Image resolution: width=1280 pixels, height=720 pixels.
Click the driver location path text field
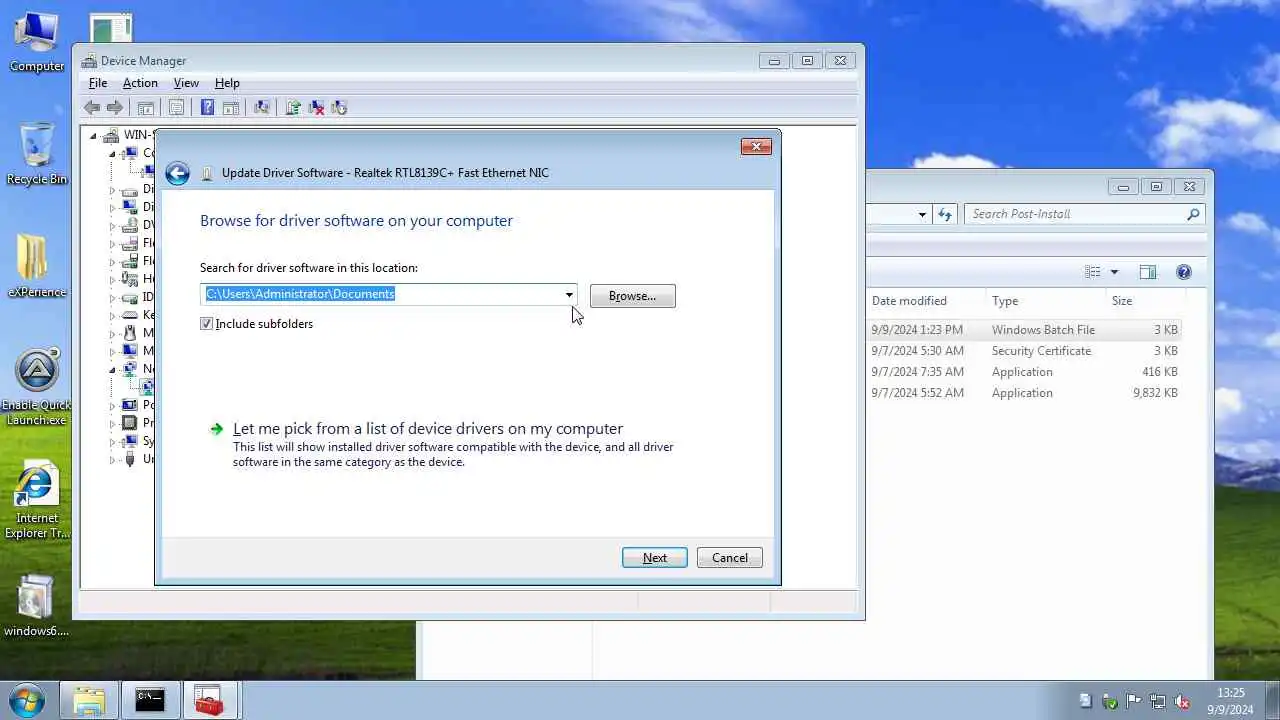click(381, 294)
